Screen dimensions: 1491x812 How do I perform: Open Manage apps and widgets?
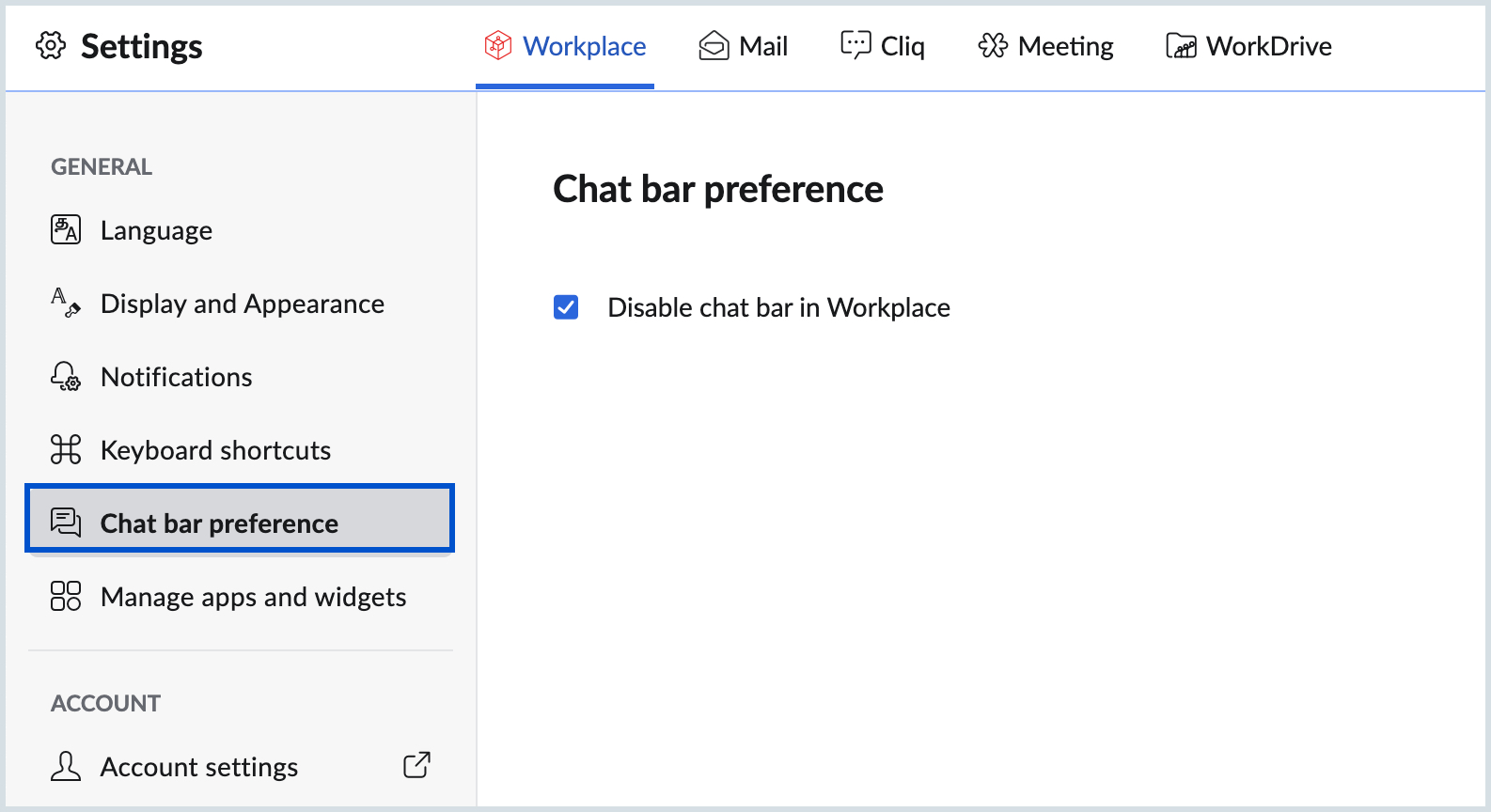253,597
